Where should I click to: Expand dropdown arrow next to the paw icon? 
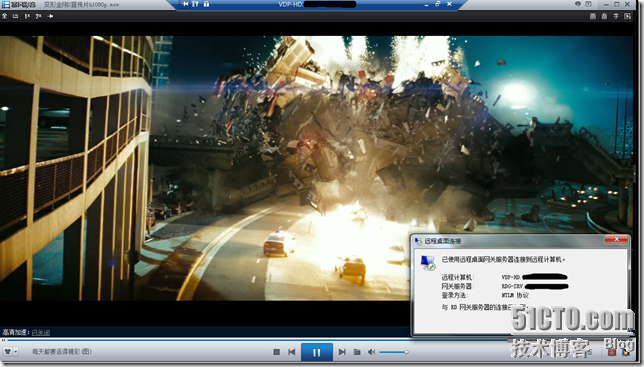click(x=16, y=352)
